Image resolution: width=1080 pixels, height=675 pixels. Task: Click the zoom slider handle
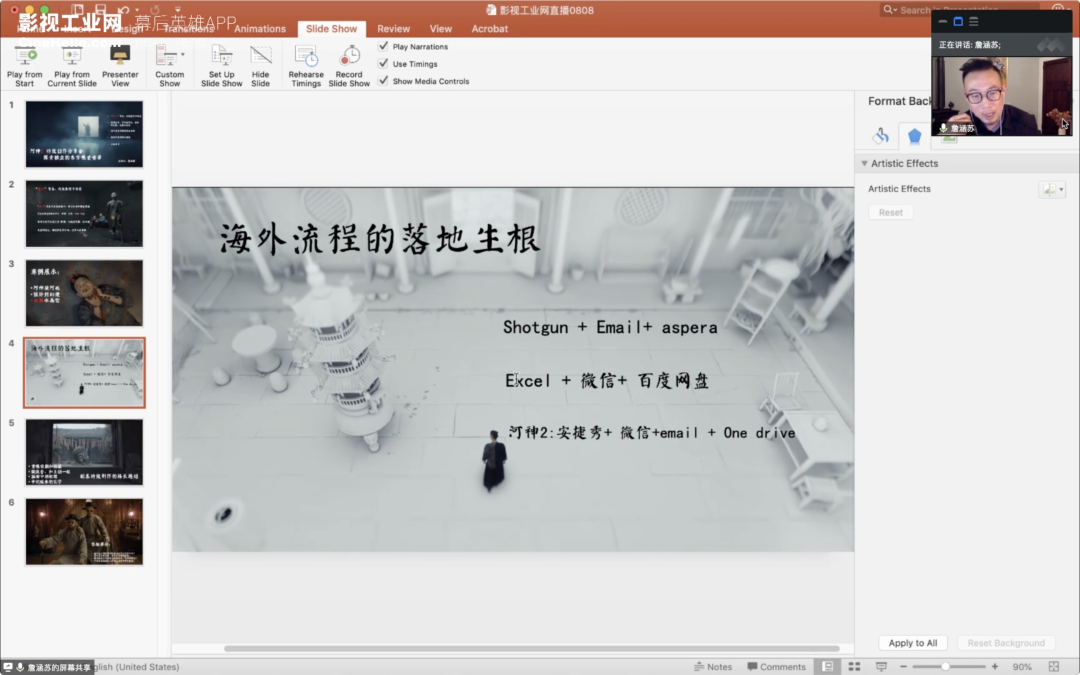tap(946, 667)
